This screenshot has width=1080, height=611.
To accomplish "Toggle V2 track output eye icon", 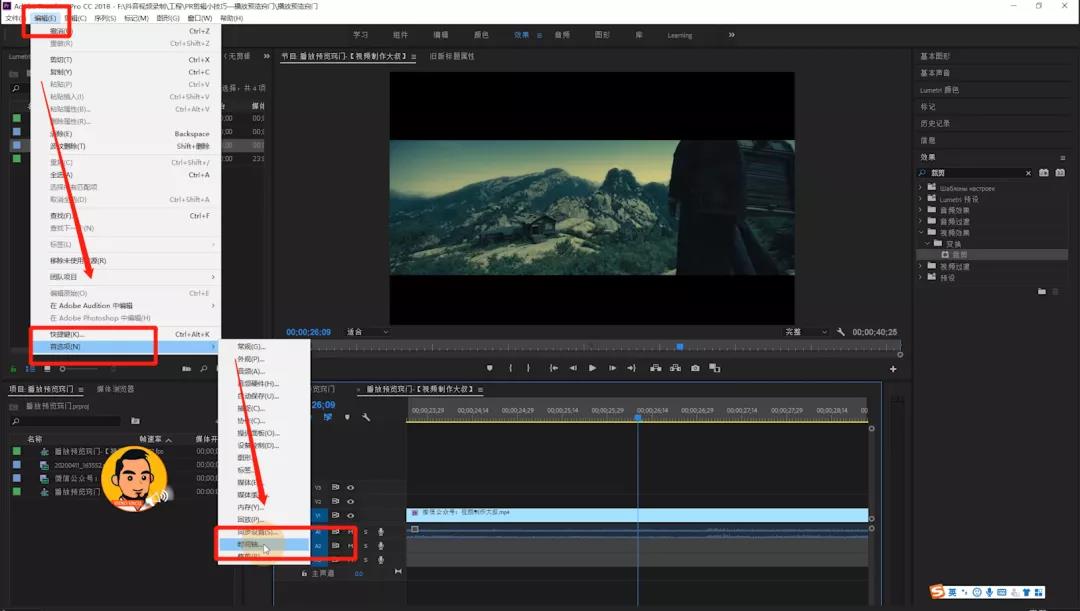I will coord(351,501).
